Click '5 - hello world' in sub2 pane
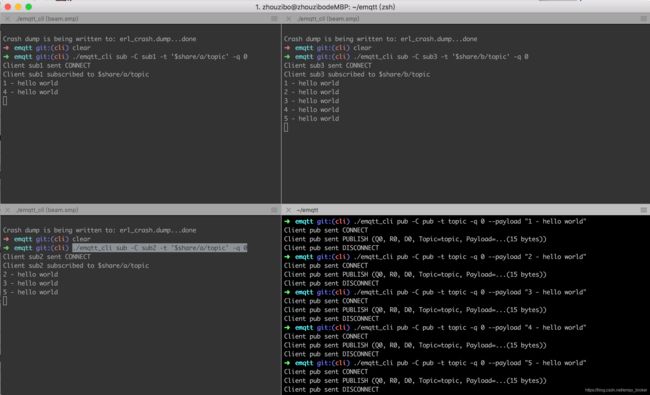The width and height of the screenshot is (650, 395). point(30,292)
